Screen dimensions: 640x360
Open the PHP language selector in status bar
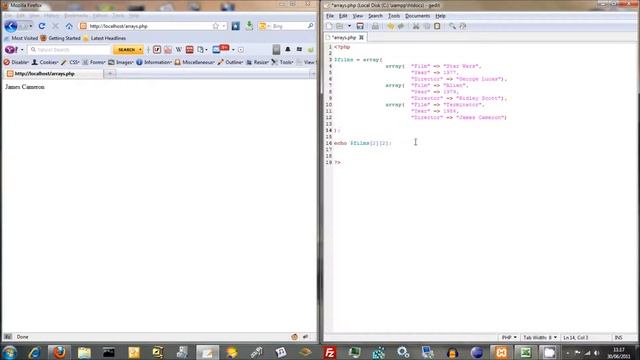click(x=509, y=338)
